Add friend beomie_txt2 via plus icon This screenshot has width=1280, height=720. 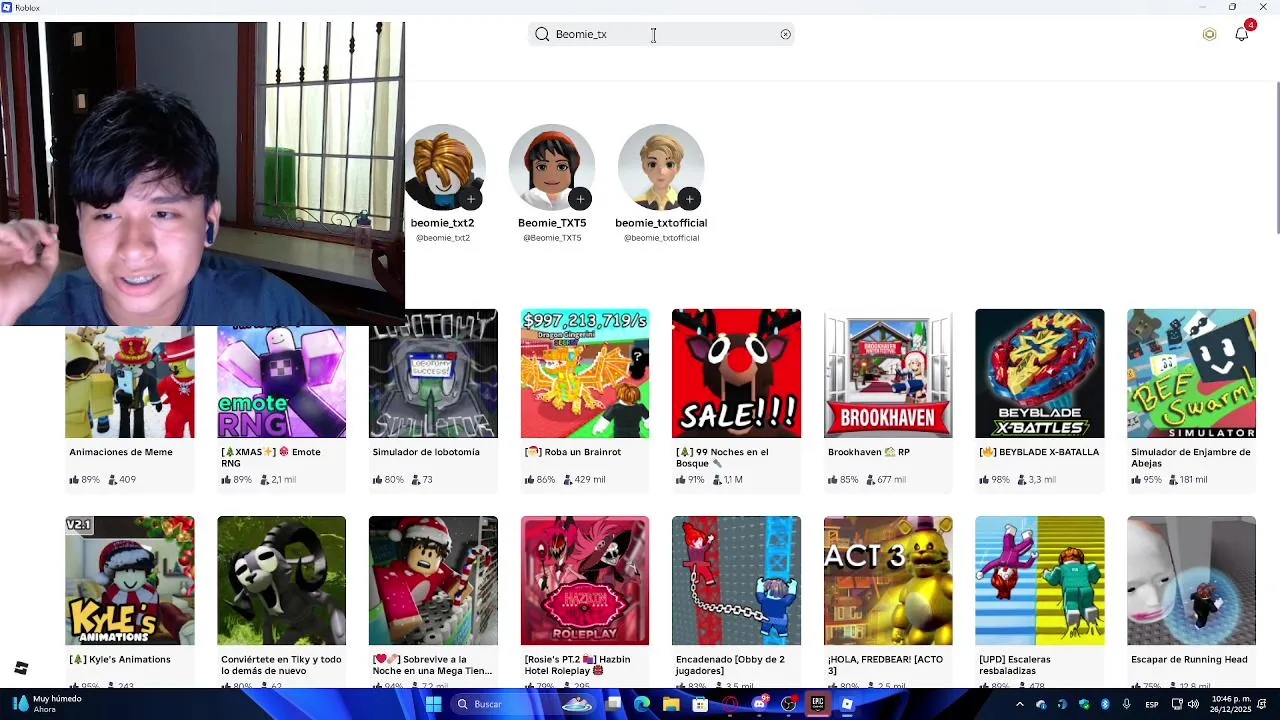[x=471, y=199]
